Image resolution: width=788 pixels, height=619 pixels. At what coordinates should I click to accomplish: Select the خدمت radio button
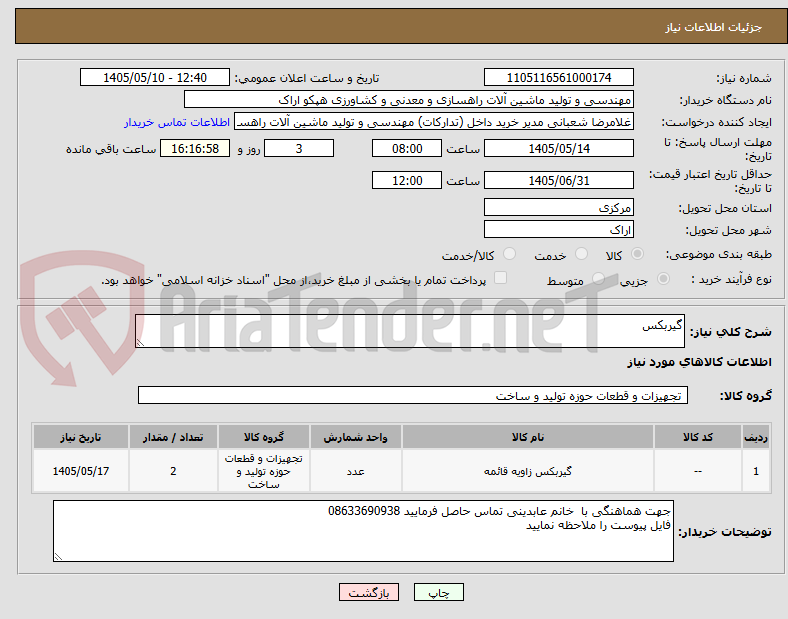[581, 254]
